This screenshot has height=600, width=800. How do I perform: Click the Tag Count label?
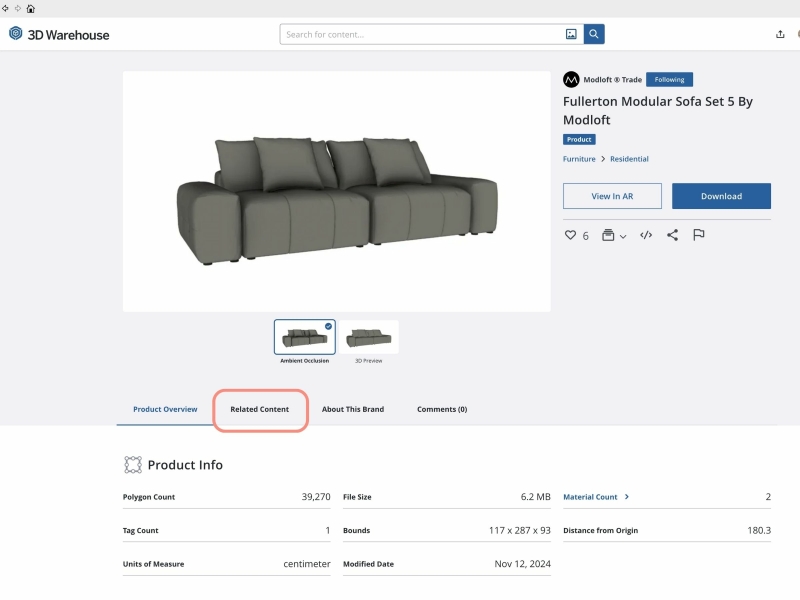pyautogui.click(x=140, y=531)
